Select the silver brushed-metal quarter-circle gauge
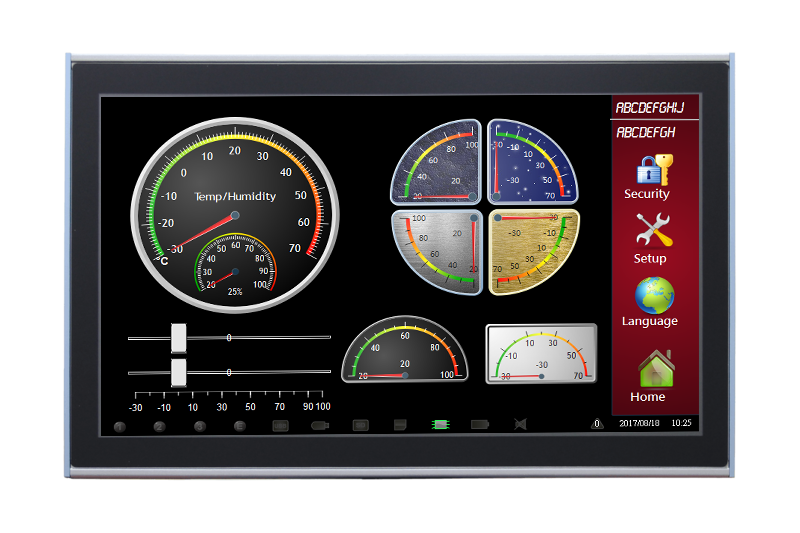This screenshot has height=533, width=800. tap(438, 250)
